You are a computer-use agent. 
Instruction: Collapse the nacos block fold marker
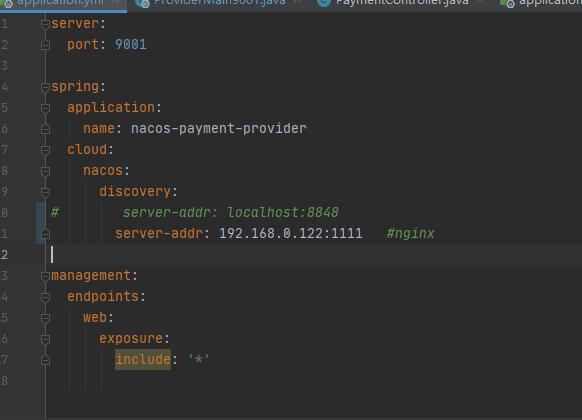(45, 171)
